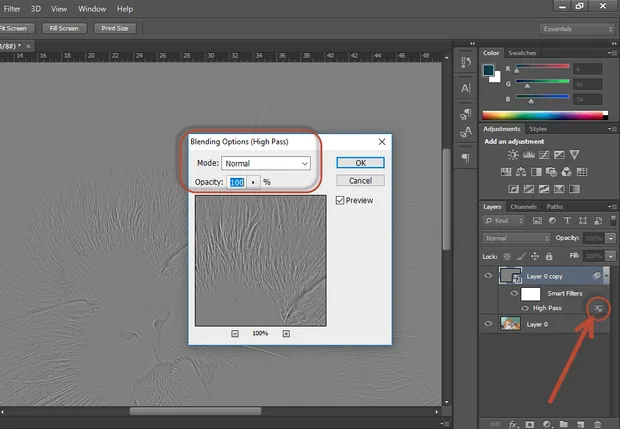Filter layers by adjustment layers icon

[x=552, y=221]
